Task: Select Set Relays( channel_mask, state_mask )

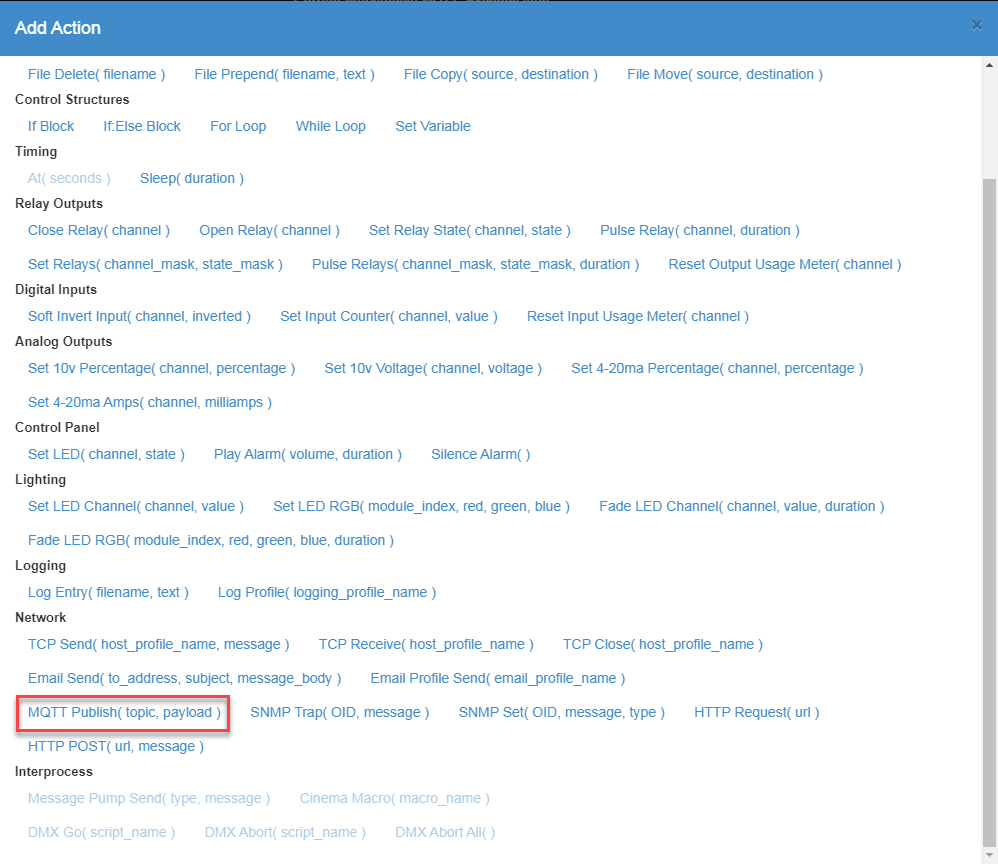Action: pos(155,264)
